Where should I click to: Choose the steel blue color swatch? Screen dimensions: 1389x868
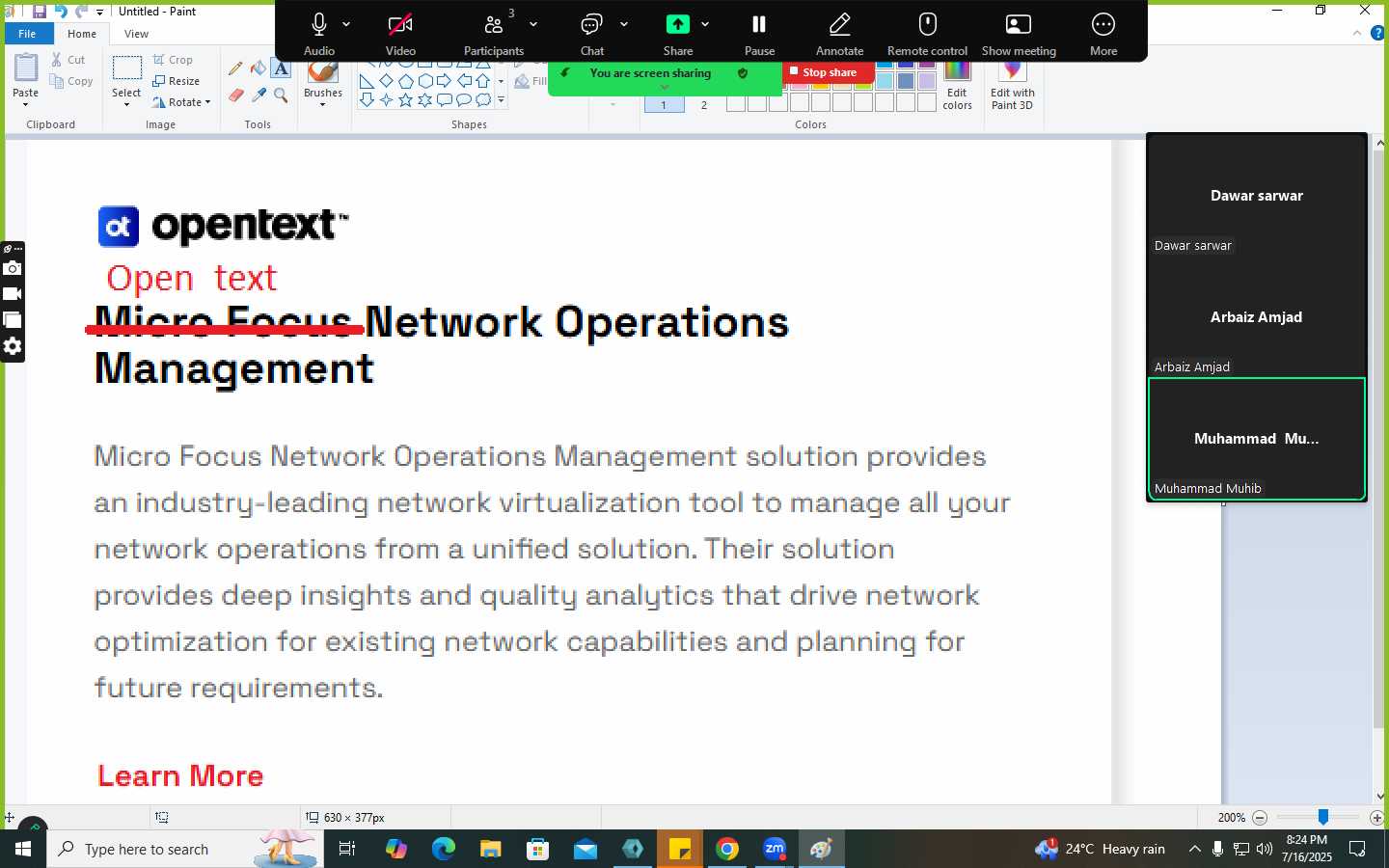[x=906, y=82]
